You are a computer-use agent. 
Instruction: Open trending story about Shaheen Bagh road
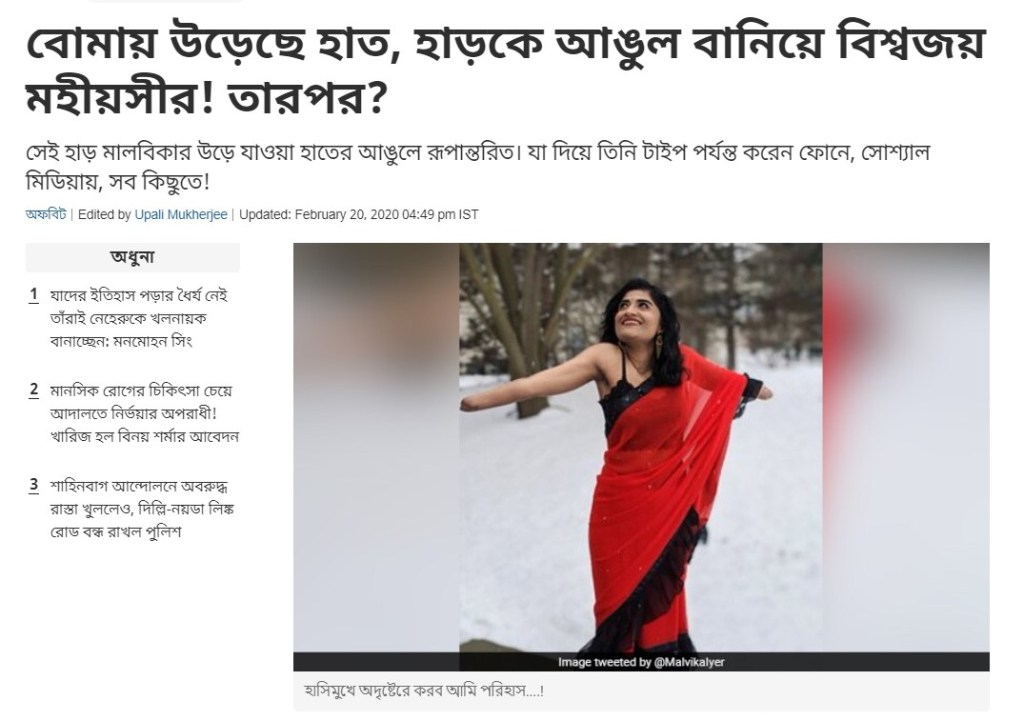(142, 509)
